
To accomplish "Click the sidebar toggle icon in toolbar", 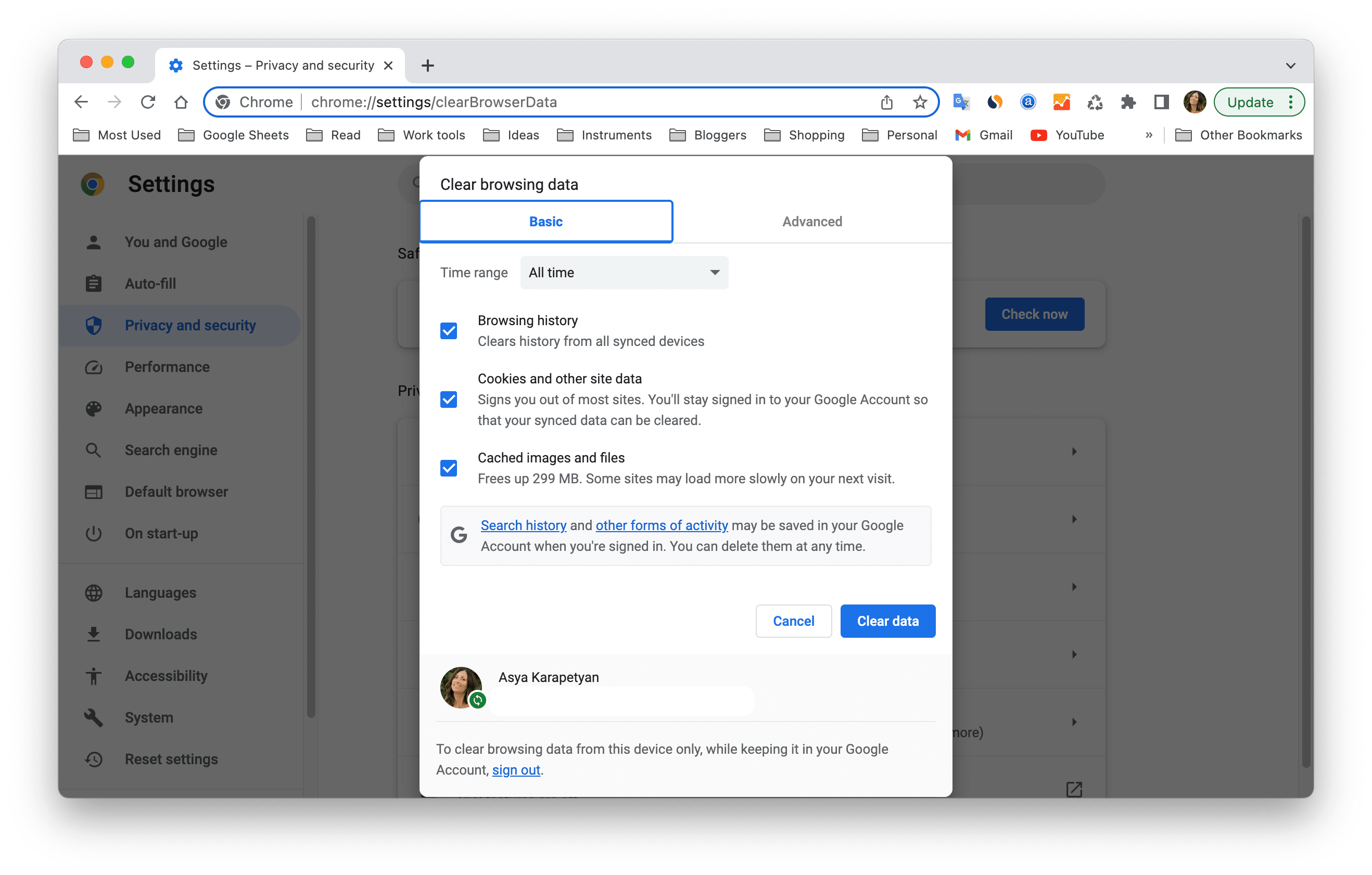I will pyautogui.click(x=1161, y=102).
